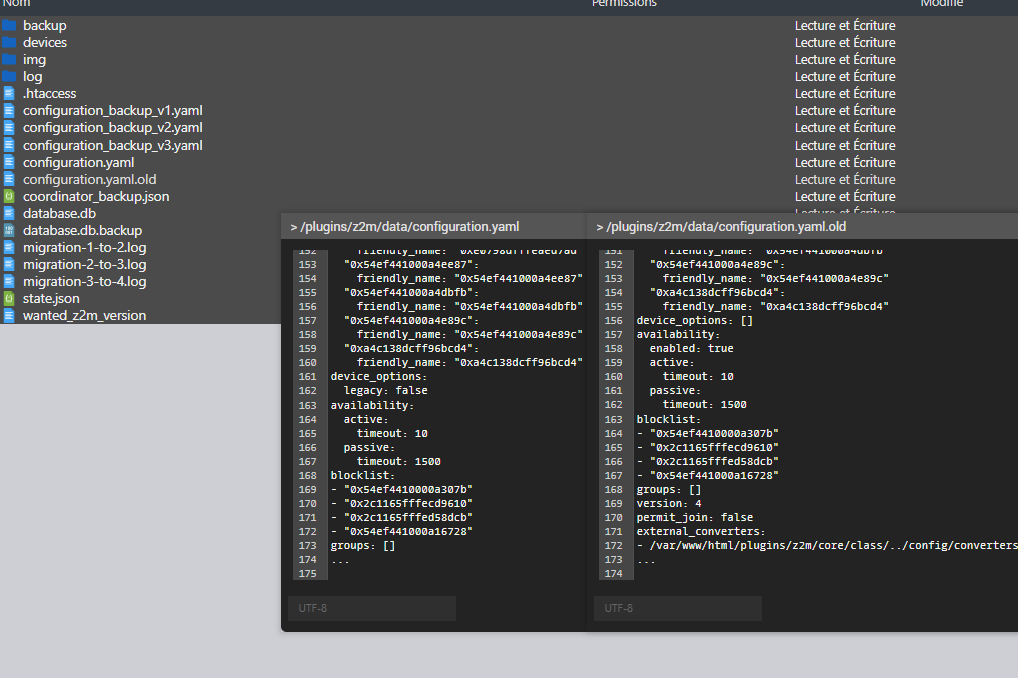The width and height of the screenshot is (1018, 678).
Task: Open UTF-8 encoding selector in configuration.yaml.old editor
Action: (677, 608)
